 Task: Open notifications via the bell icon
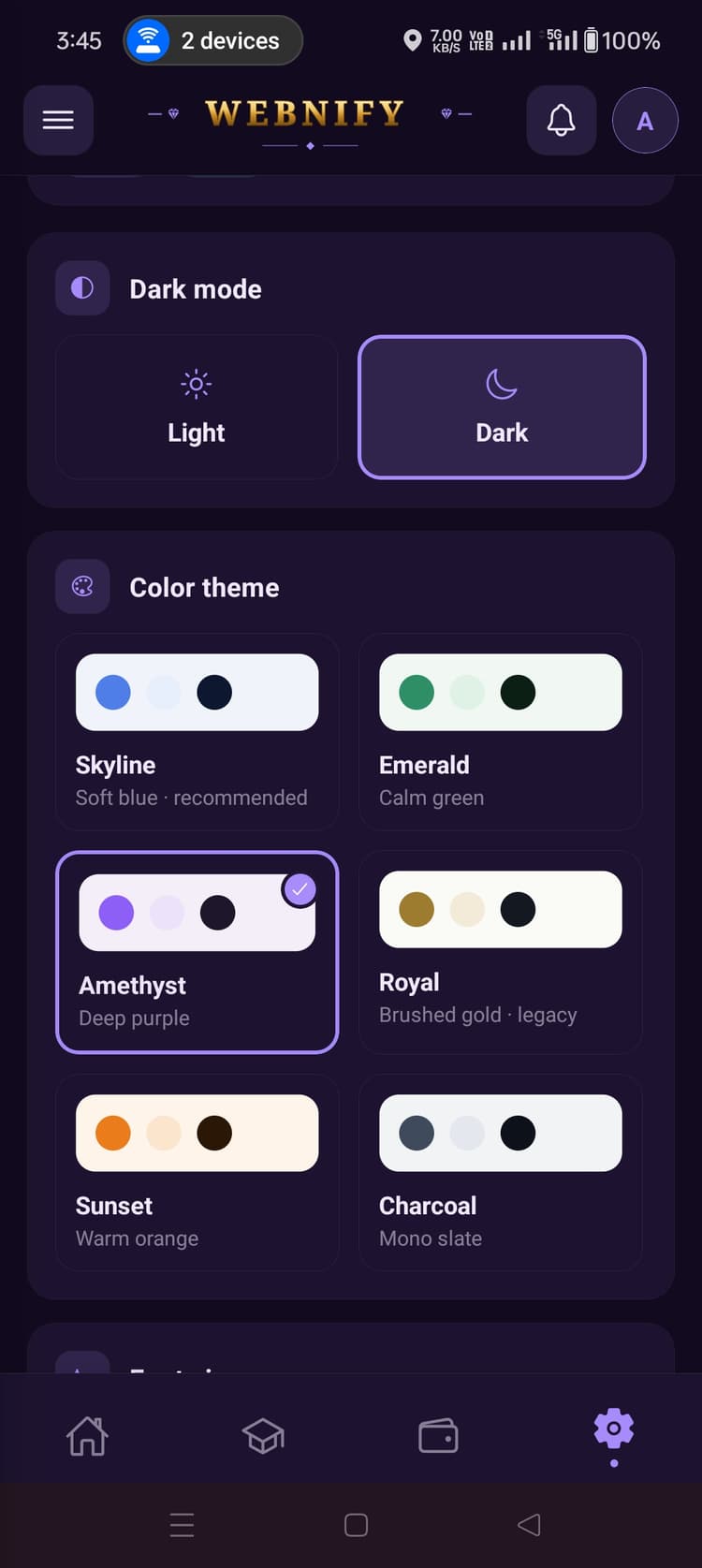coord(561,120)
